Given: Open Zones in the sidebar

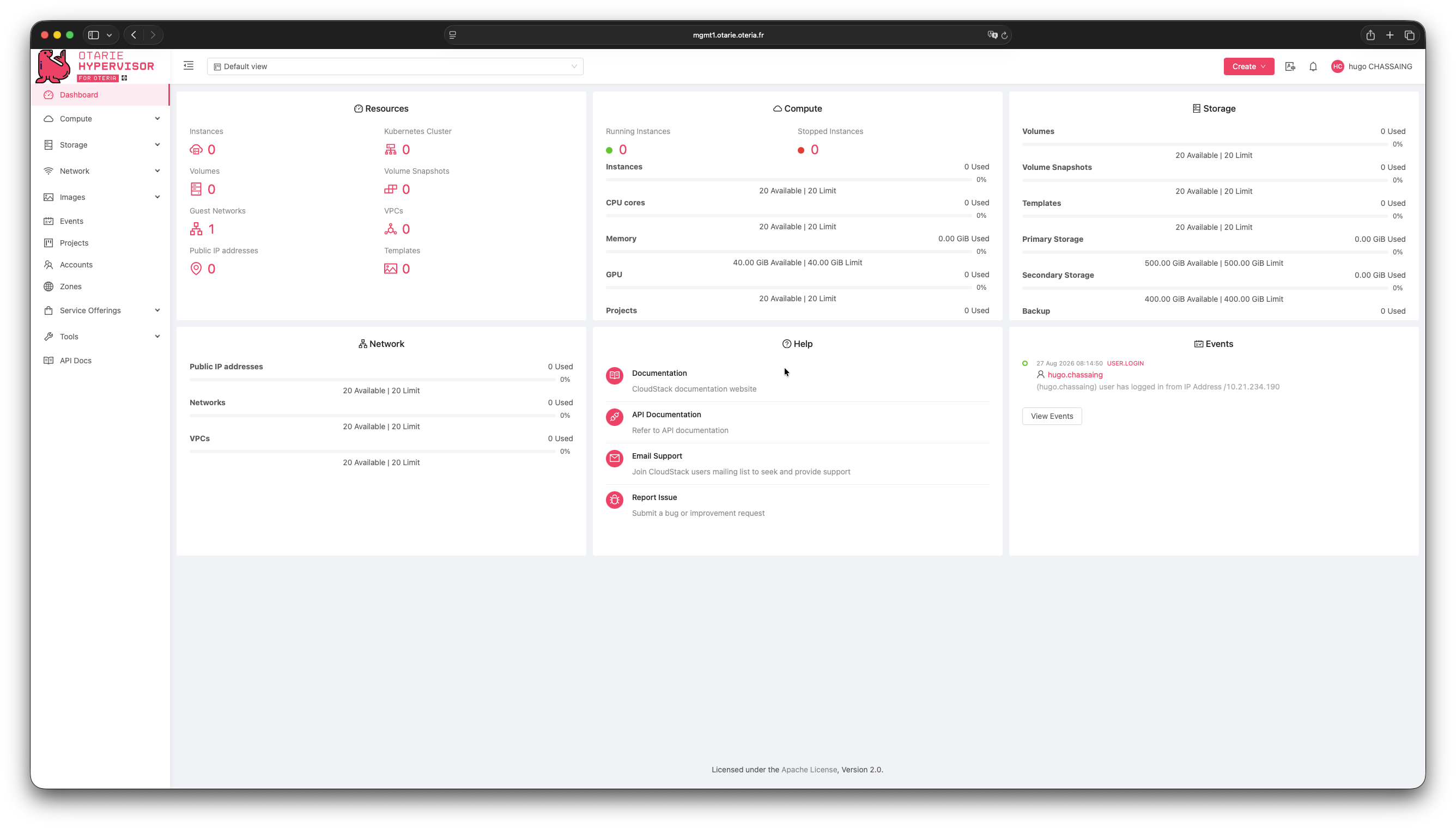Looking at the screenshot, I should click(x=101, y=287).
